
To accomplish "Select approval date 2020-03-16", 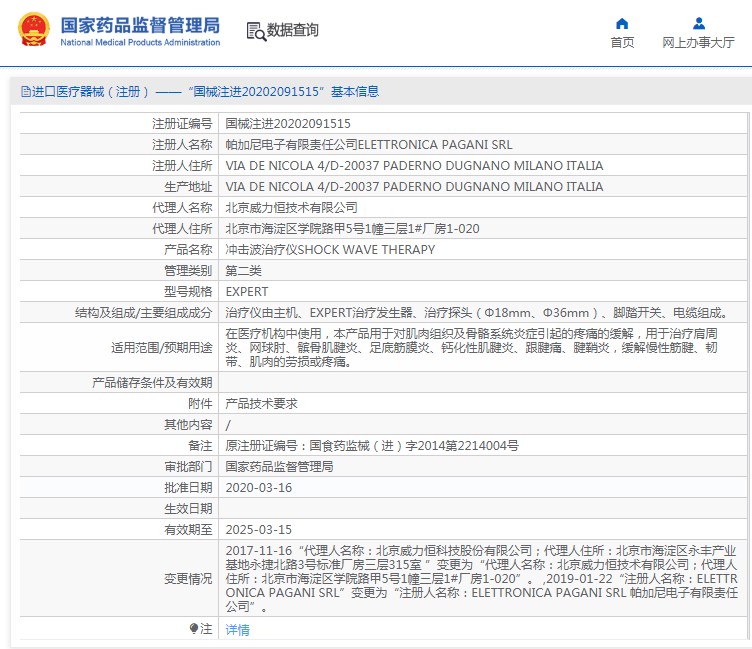I will point(259,487).
